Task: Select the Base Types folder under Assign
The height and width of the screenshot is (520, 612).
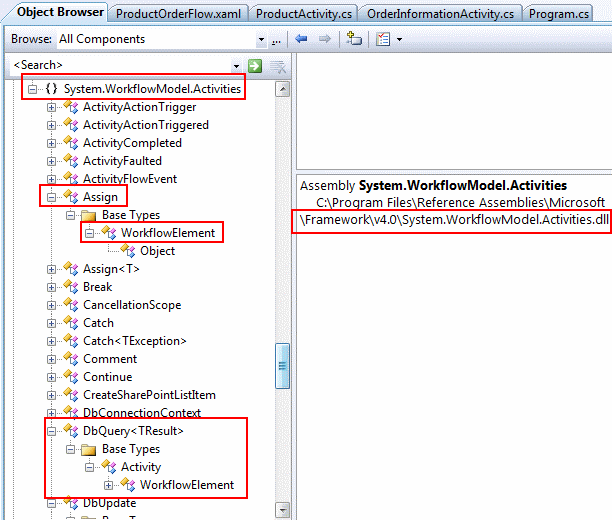Action: click(130, 215)
